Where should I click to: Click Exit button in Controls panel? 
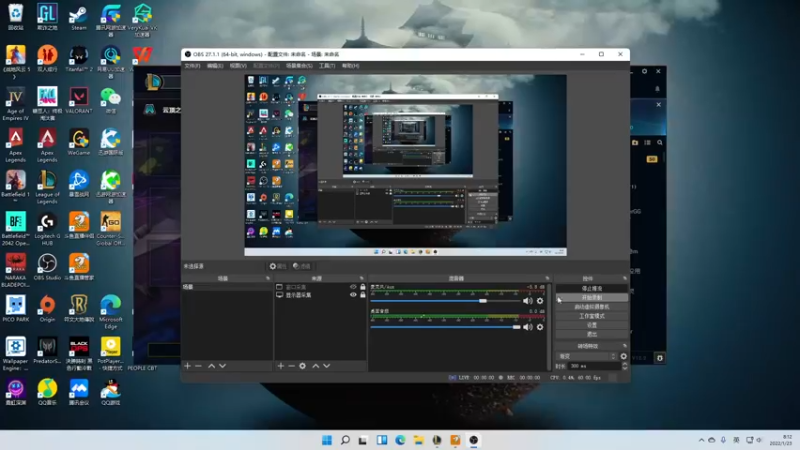592,334
